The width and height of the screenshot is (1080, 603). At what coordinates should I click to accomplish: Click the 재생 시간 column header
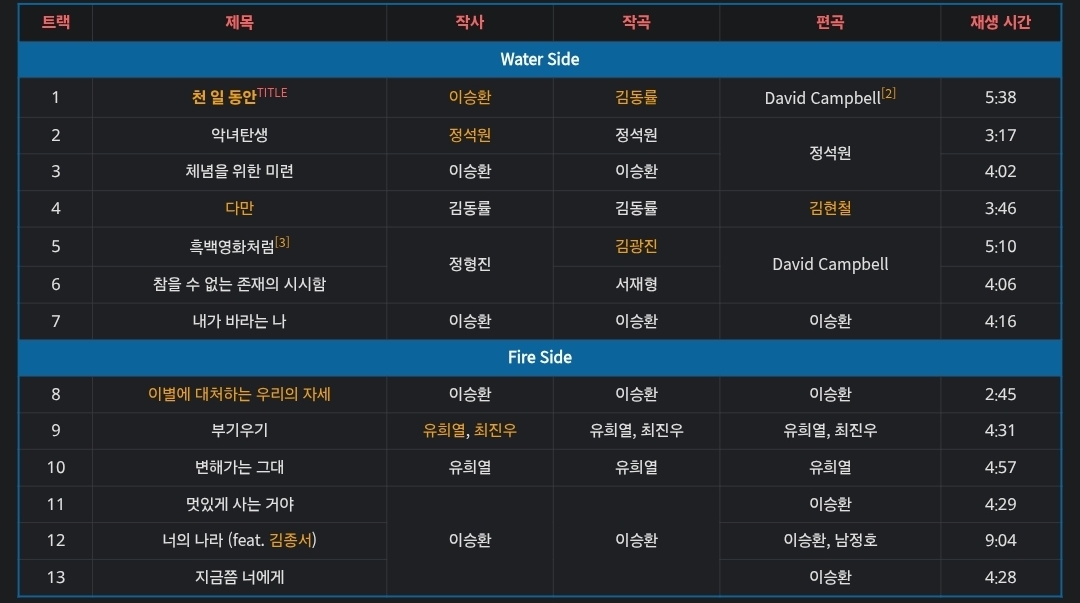[x=1000, y=22]
